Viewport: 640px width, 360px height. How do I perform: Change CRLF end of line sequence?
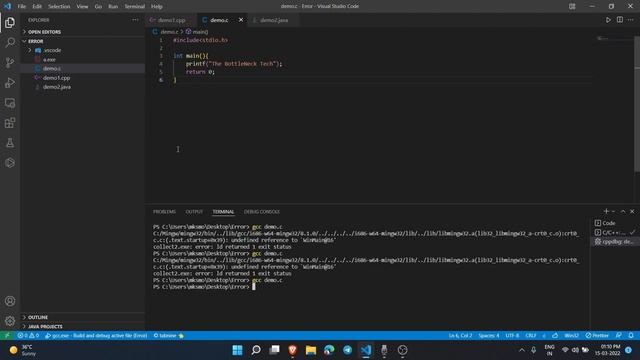[x=531, y=336]
